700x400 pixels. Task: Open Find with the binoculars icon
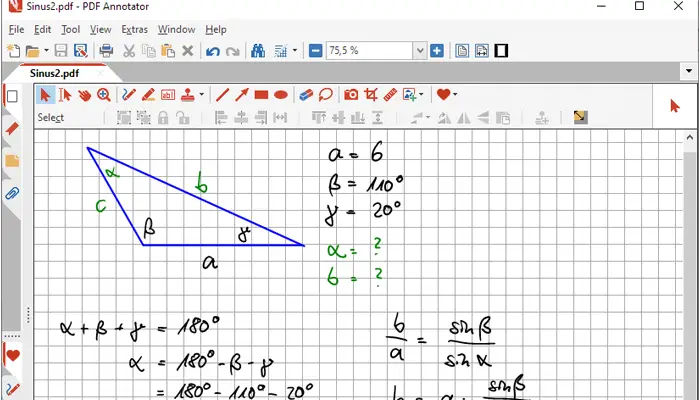coord(258,51)
